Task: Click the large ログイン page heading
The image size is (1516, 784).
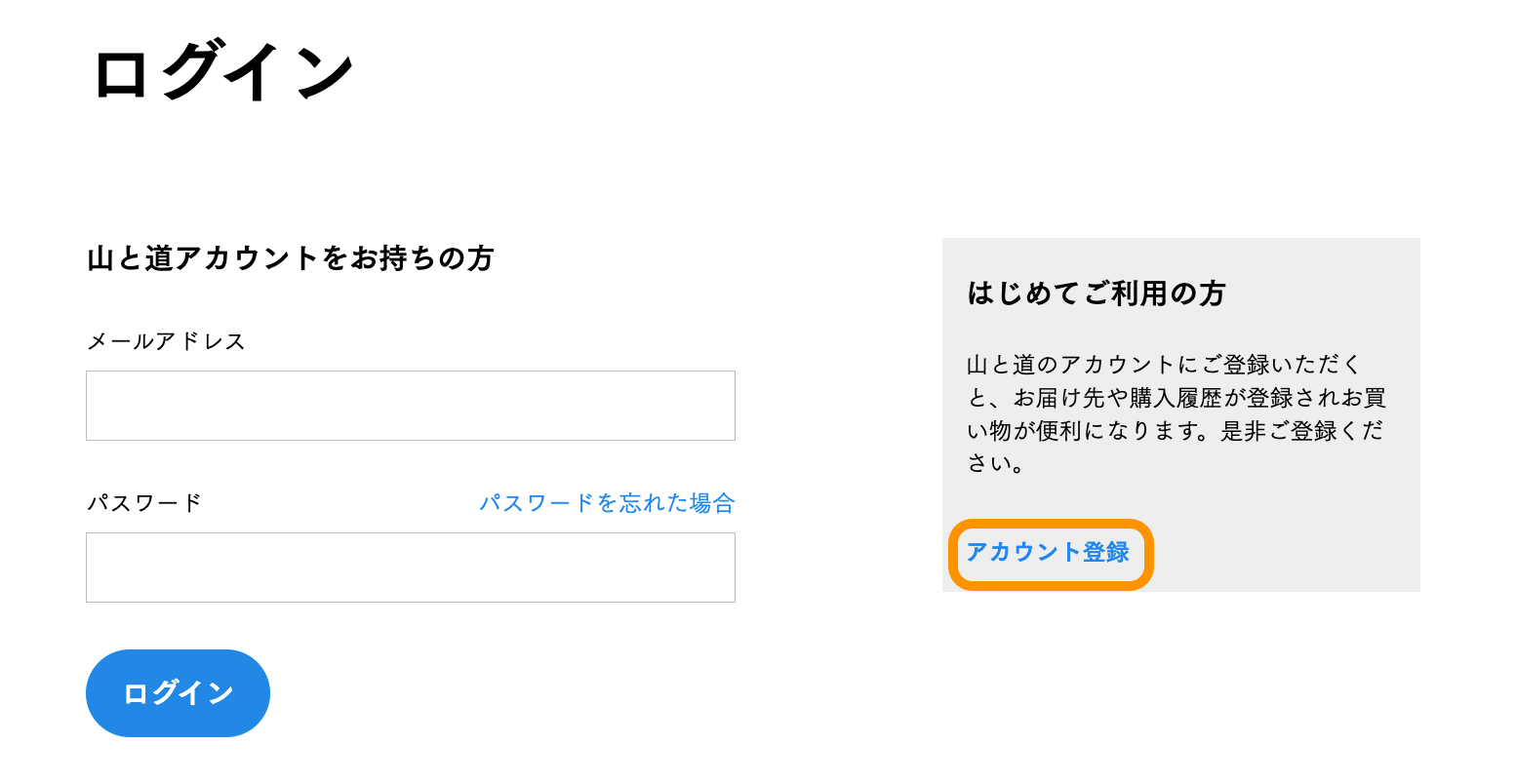Action: click(223, 73)
